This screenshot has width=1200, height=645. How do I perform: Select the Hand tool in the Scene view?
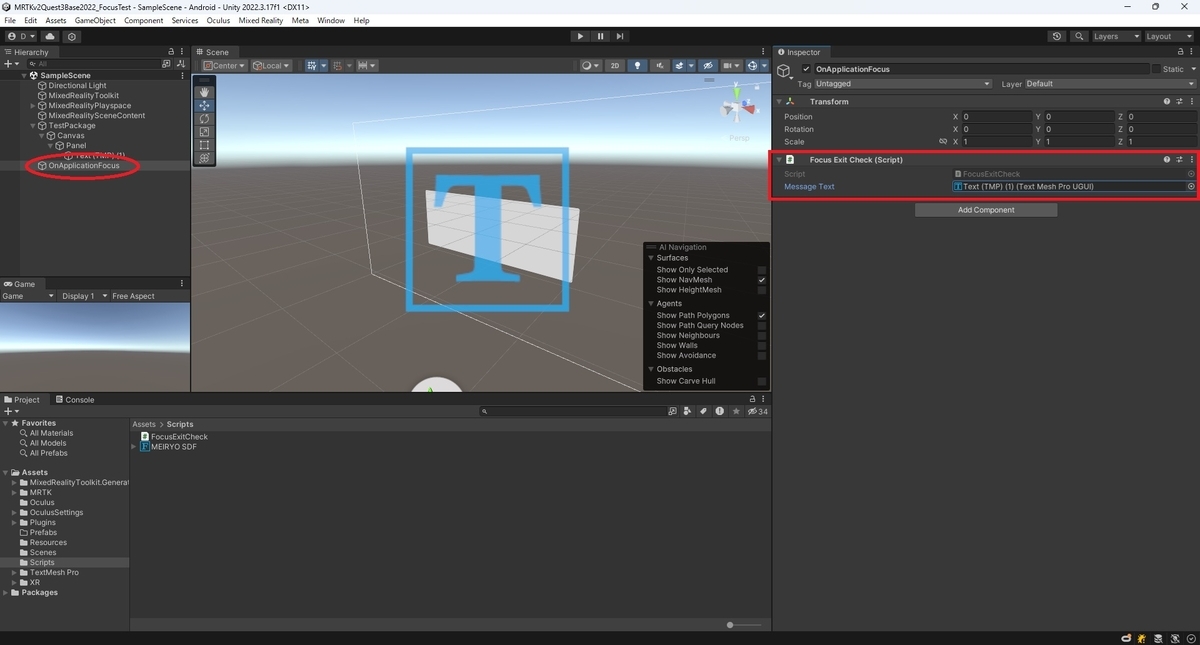(x=204, y=92)
